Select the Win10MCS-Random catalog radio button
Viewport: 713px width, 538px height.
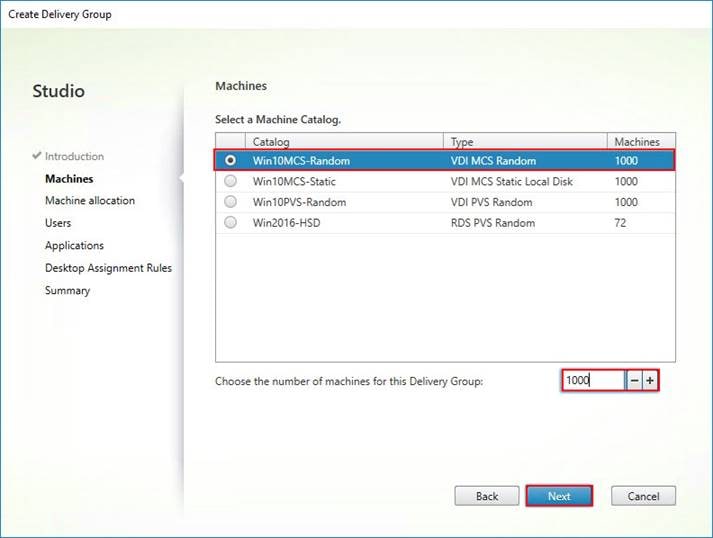(231, 160)
